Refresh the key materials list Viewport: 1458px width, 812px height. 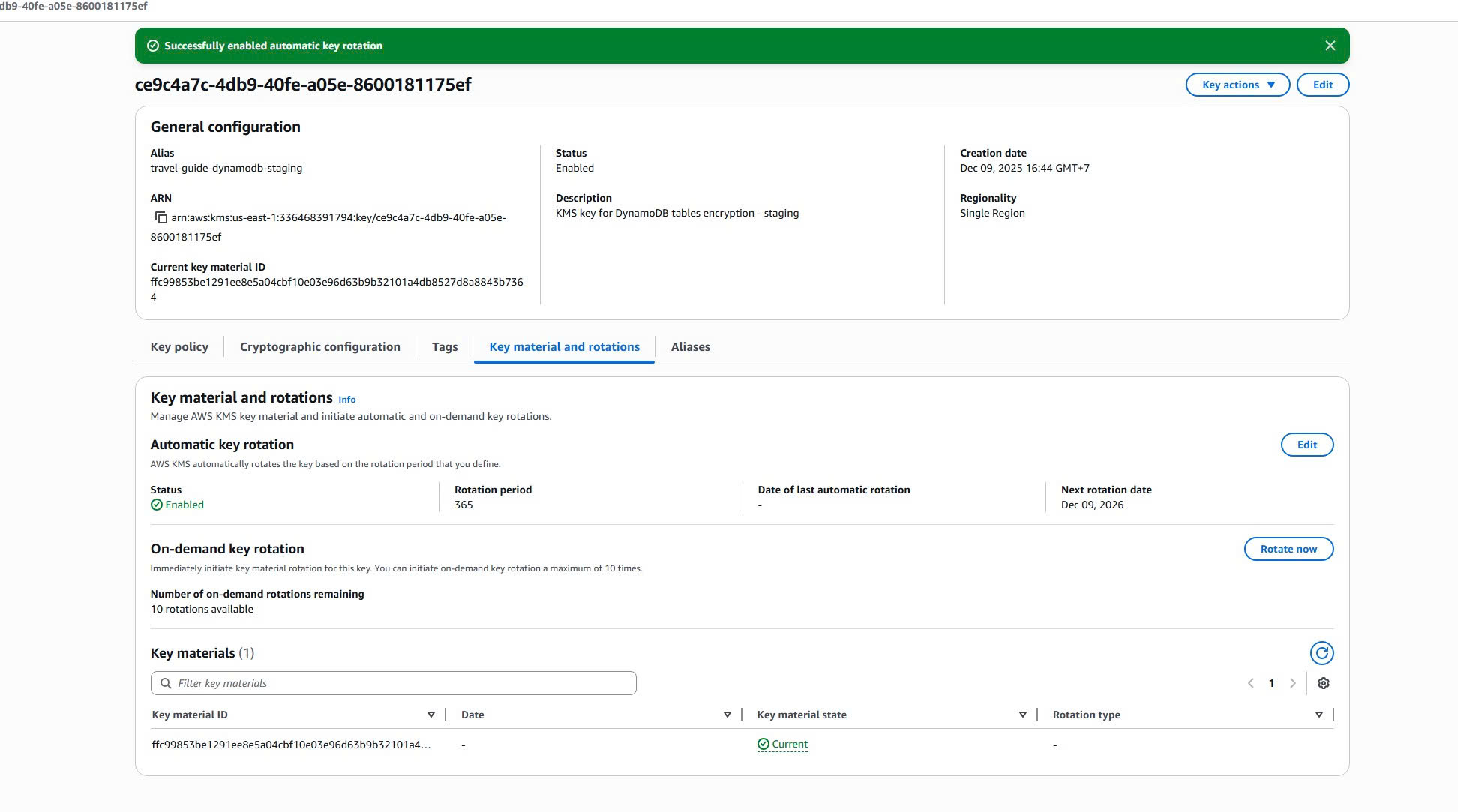click(1321, 653)
